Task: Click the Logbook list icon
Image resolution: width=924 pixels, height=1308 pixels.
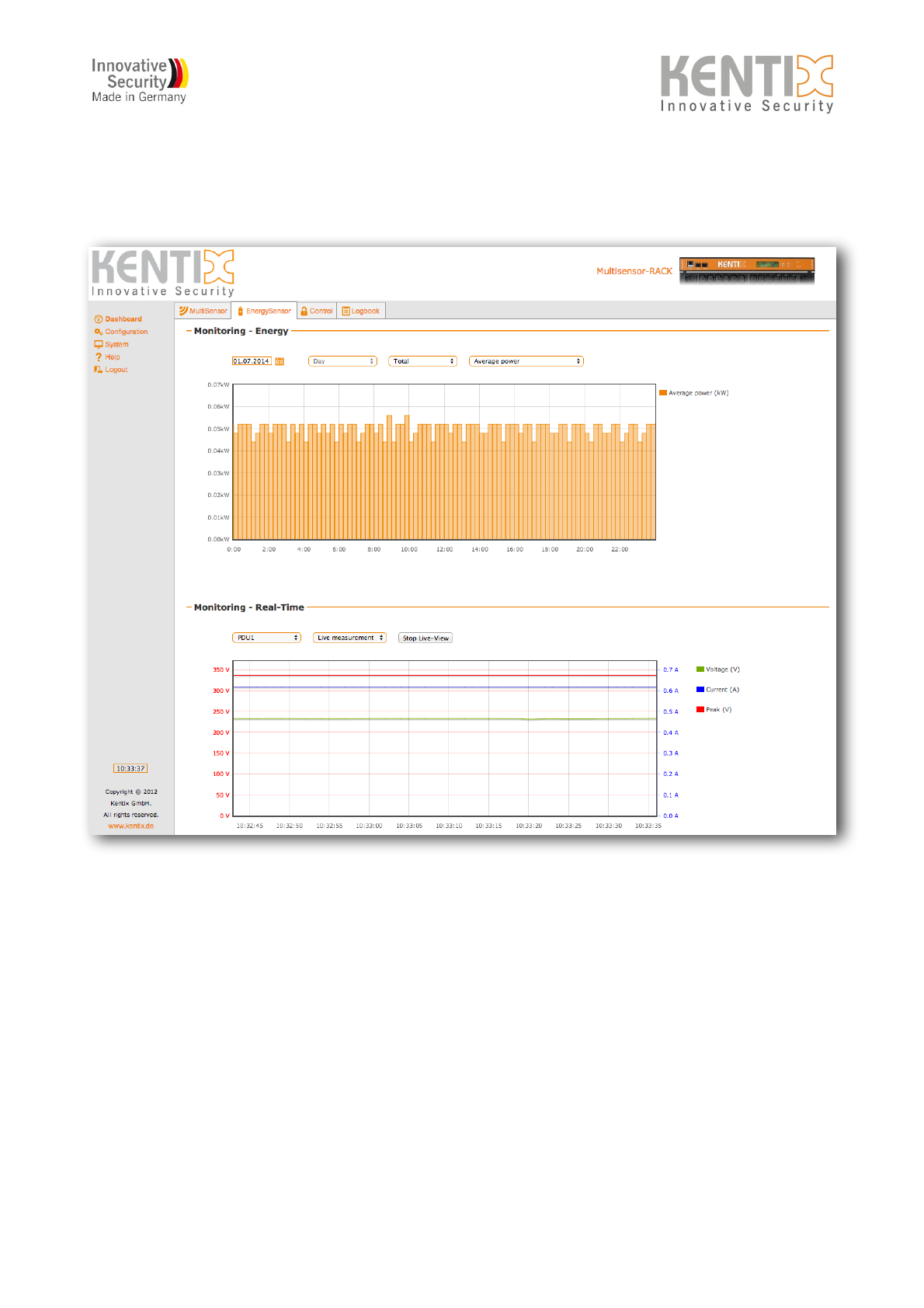Action: coord(346,311)
